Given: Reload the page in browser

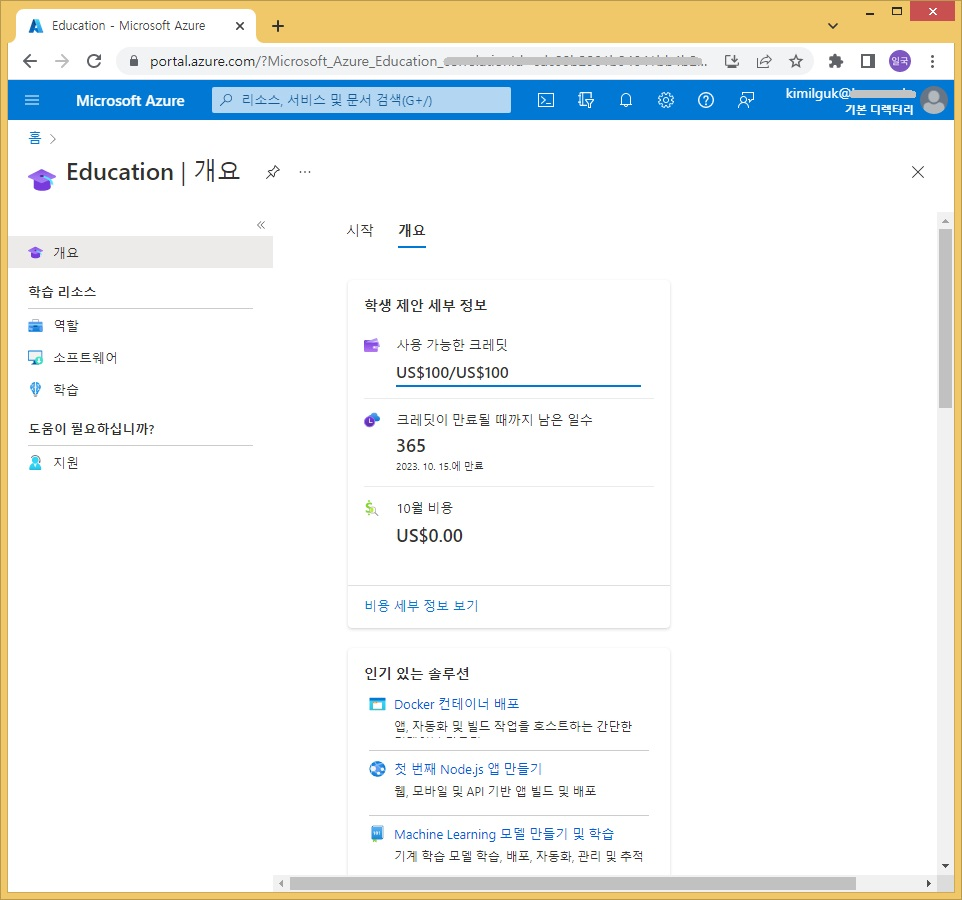Looking at the screenshot, I should [x=94, y=61].
